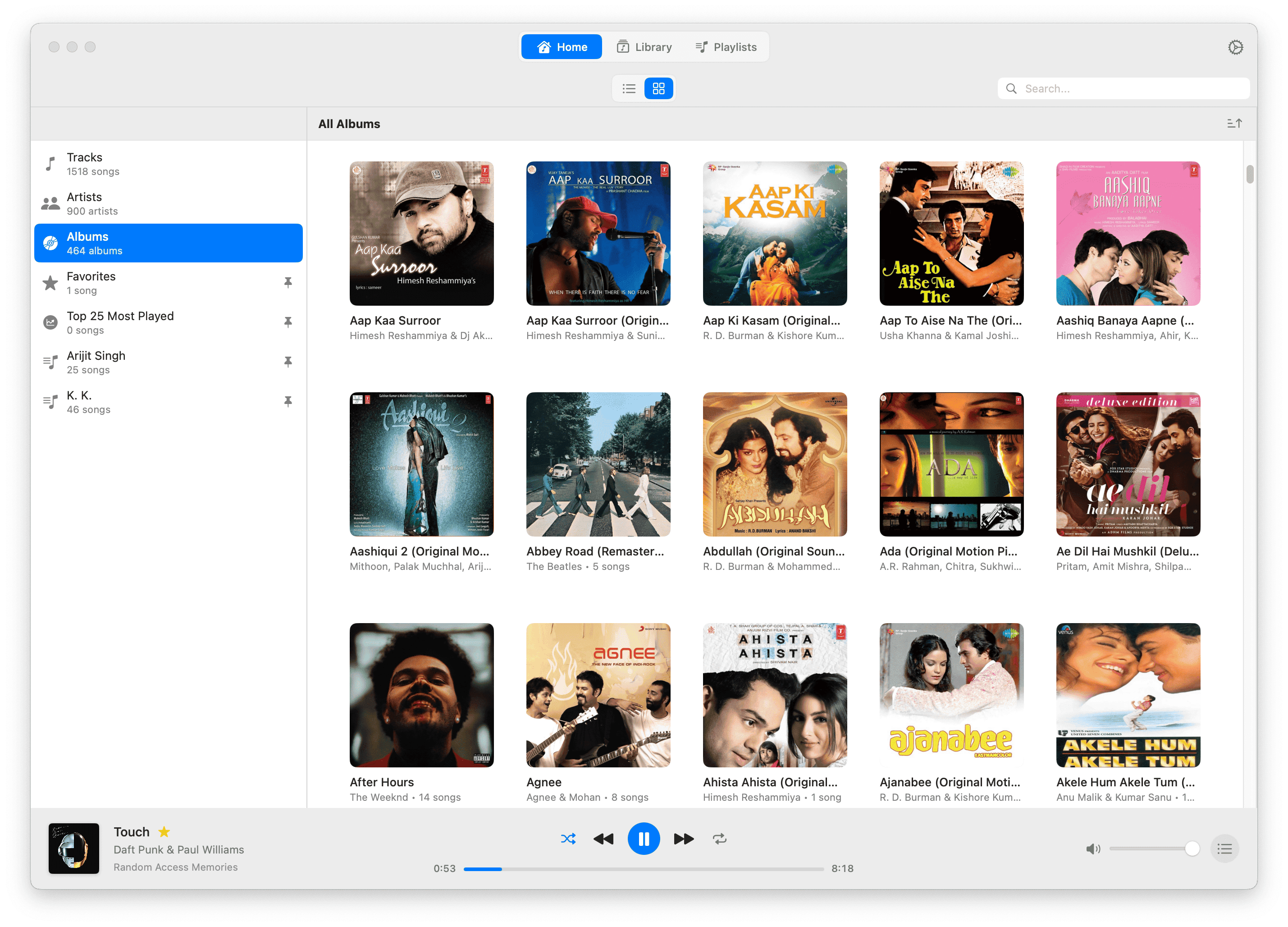
Task: Open Ajanabee album cover
Action: pos(951,695)
